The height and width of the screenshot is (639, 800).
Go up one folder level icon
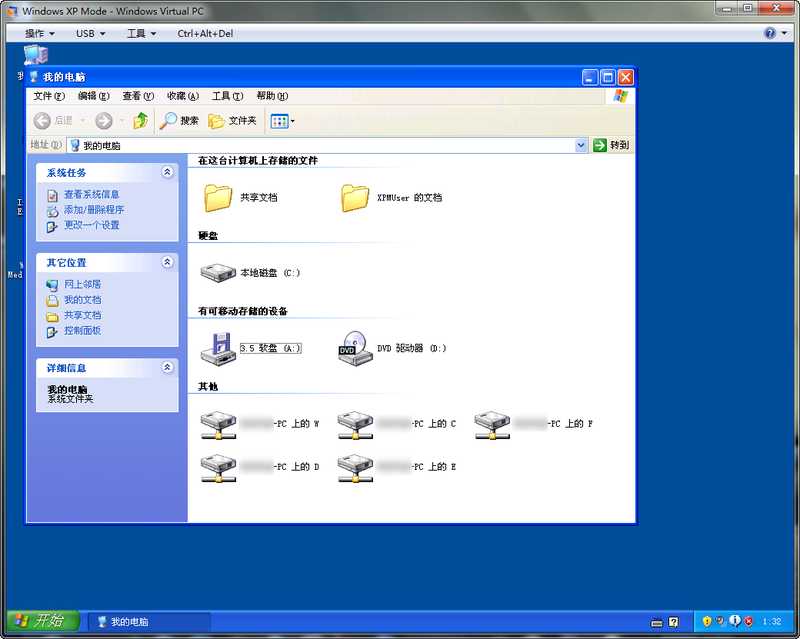(x=140, y=121)
